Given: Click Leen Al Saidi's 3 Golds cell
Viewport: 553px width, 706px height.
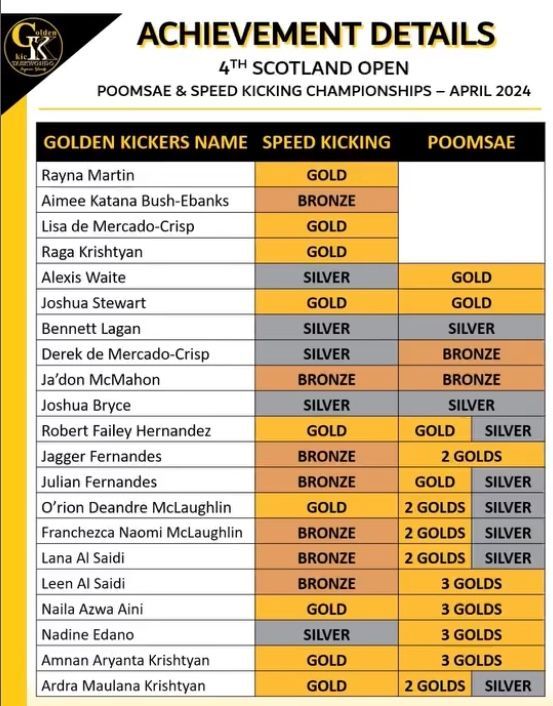Looking at the screenshot, I should click(x=471, y=584).
